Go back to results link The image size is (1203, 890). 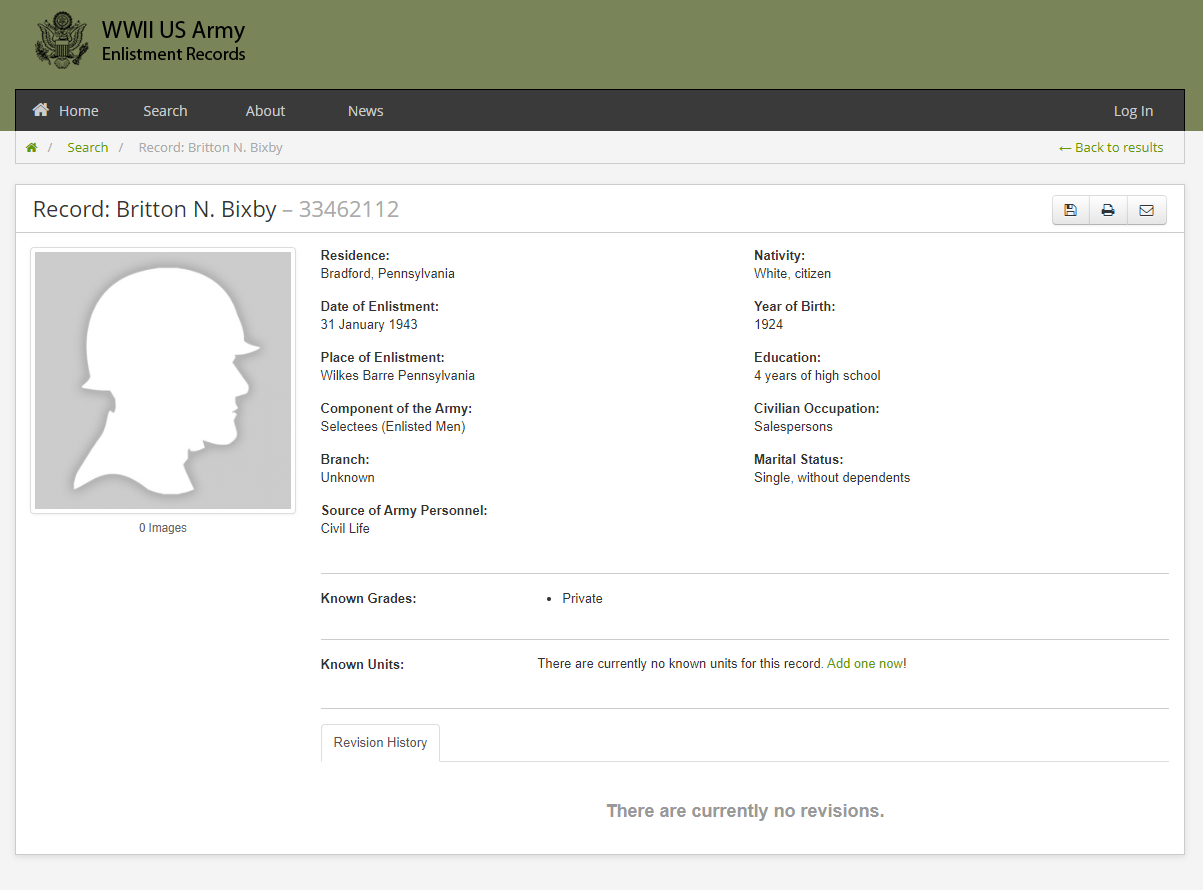1111,148
